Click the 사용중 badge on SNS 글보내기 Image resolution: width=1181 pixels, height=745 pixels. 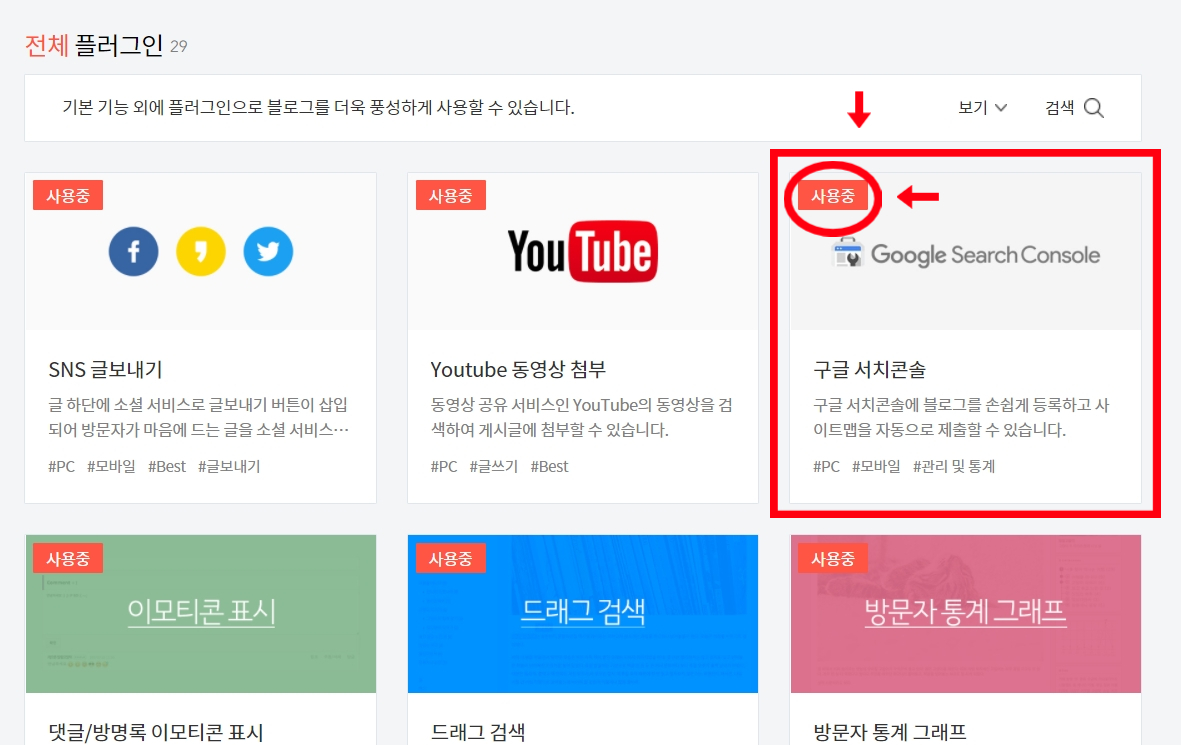coord(68,195)
